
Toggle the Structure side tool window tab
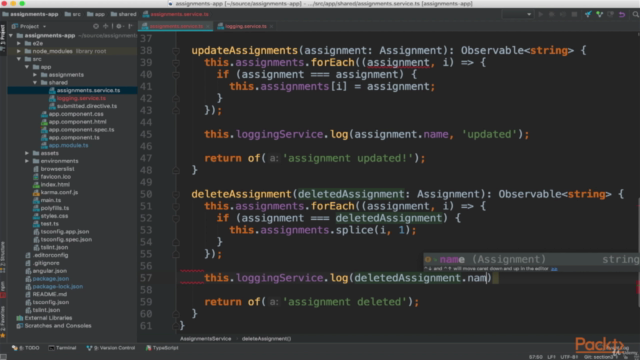(3, 257)
